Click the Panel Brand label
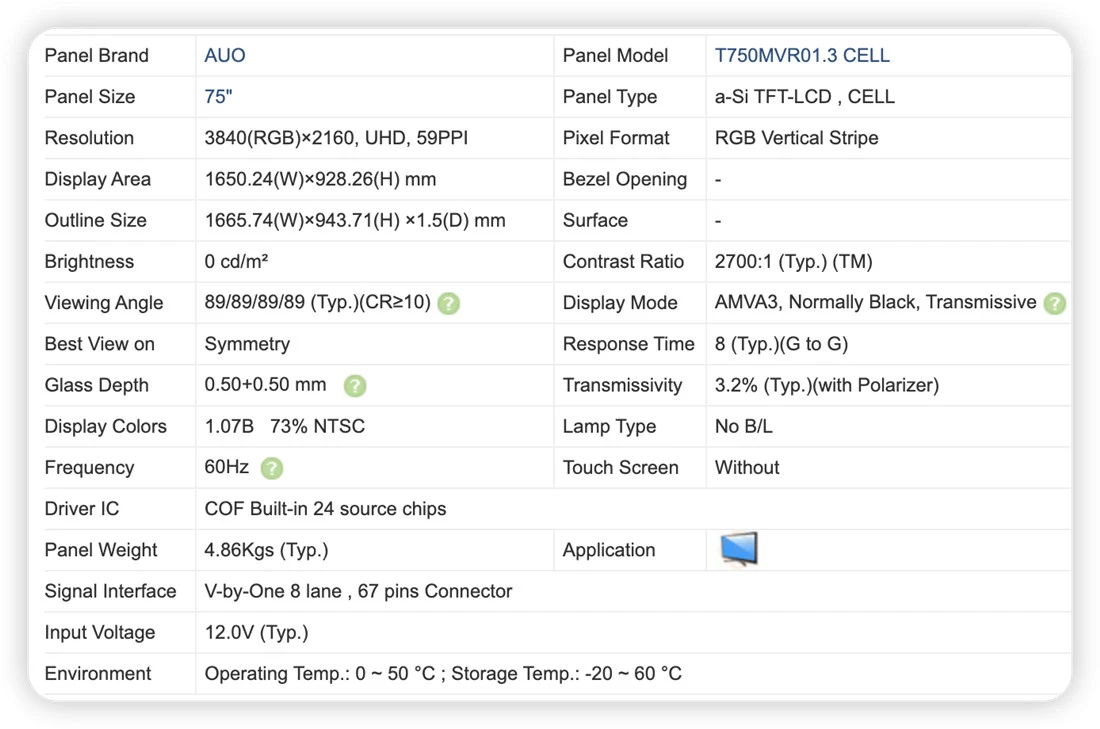1100x729 pixels. point(96,55)
